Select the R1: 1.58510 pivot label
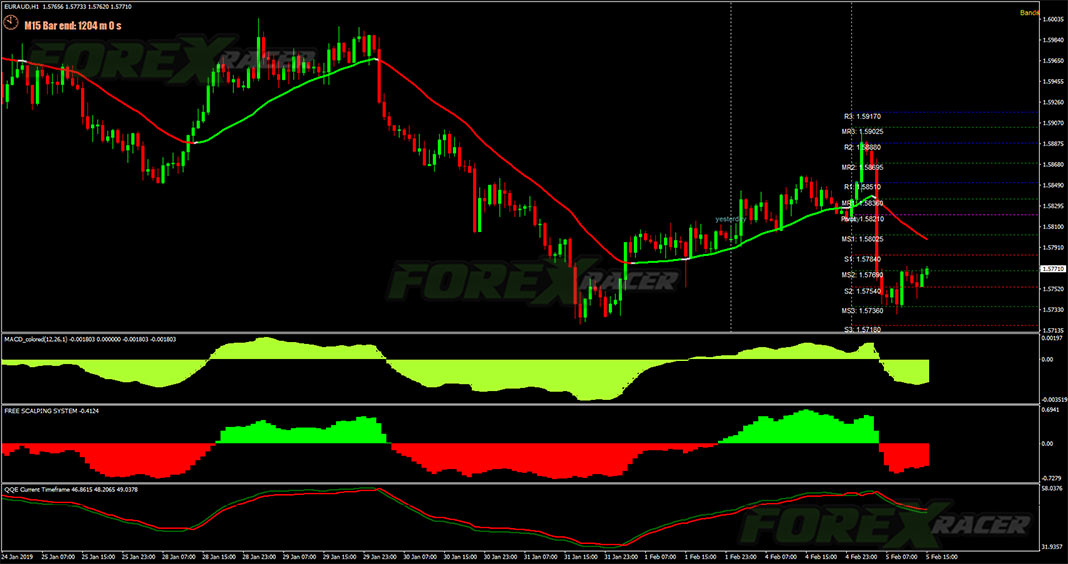This screenshot has width=1068, height=564. click(x=861, y=187)
